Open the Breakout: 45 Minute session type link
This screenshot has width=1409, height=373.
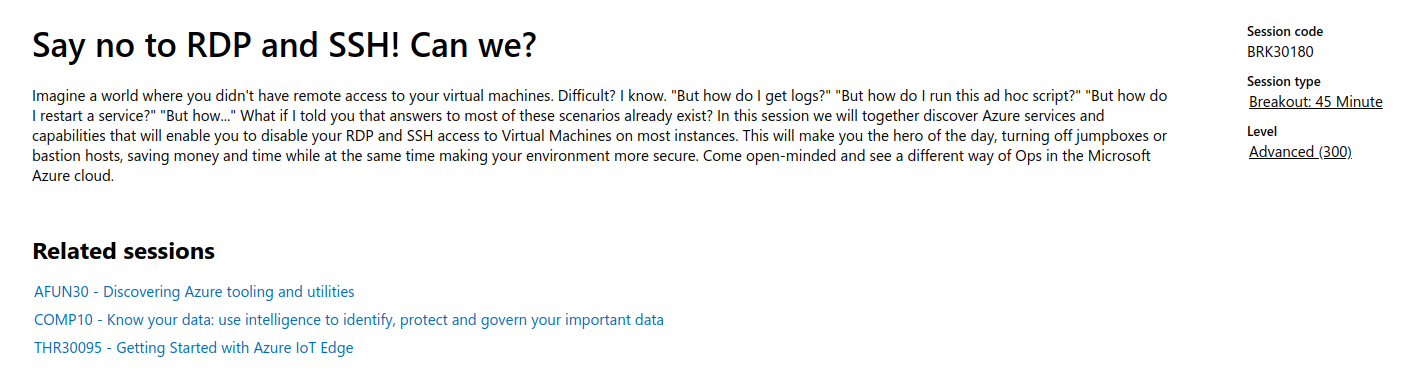pyautogui.click(x=1316, y=102)
